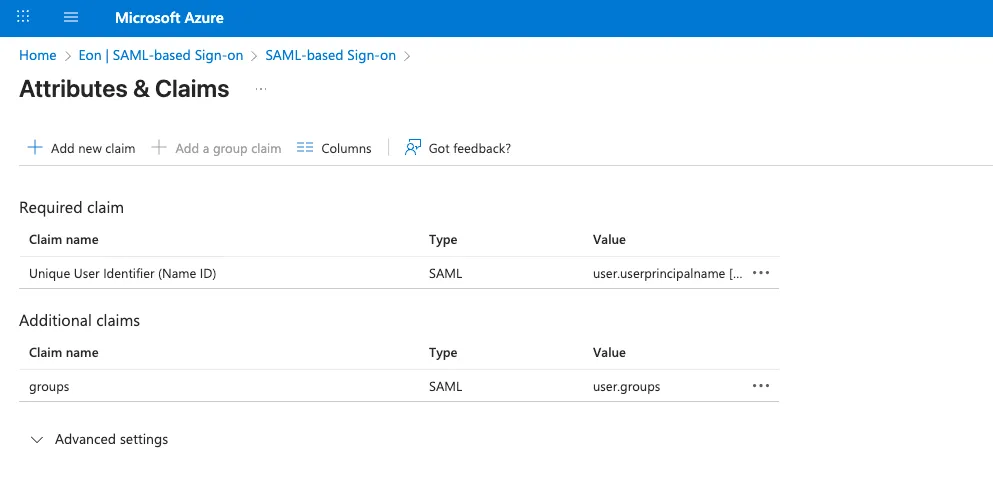
Task: Click user.groups value
Action: [626, 386]
